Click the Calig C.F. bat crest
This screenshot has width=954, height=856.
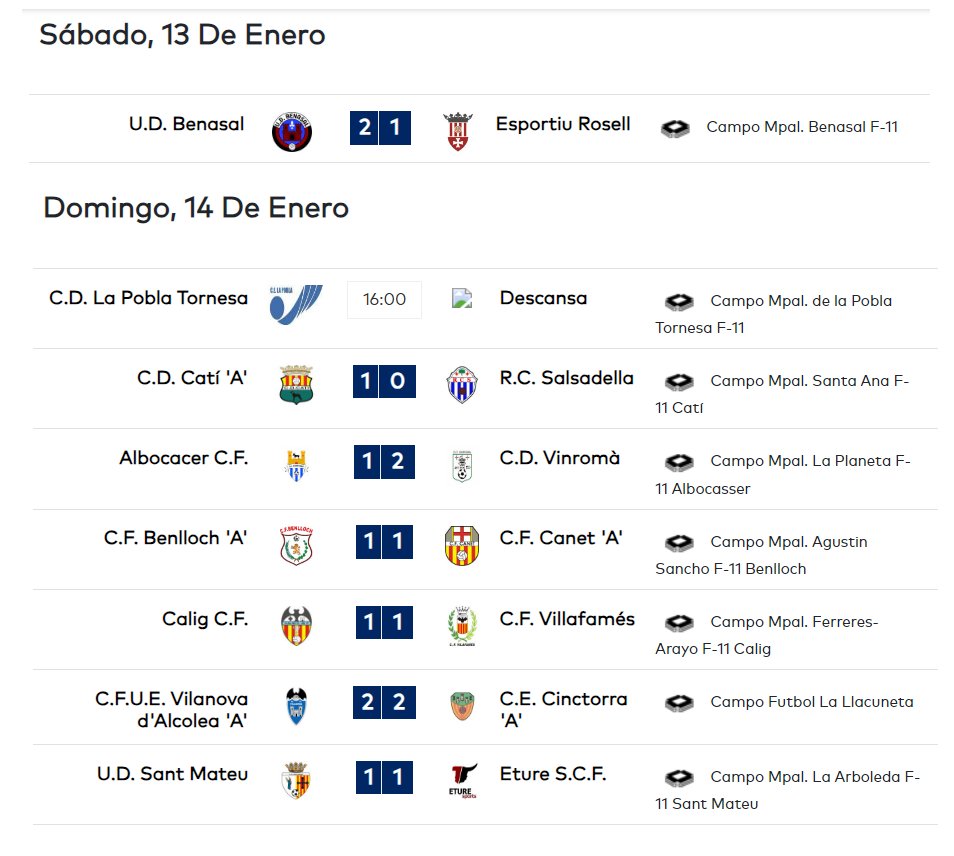coord(296,625)
